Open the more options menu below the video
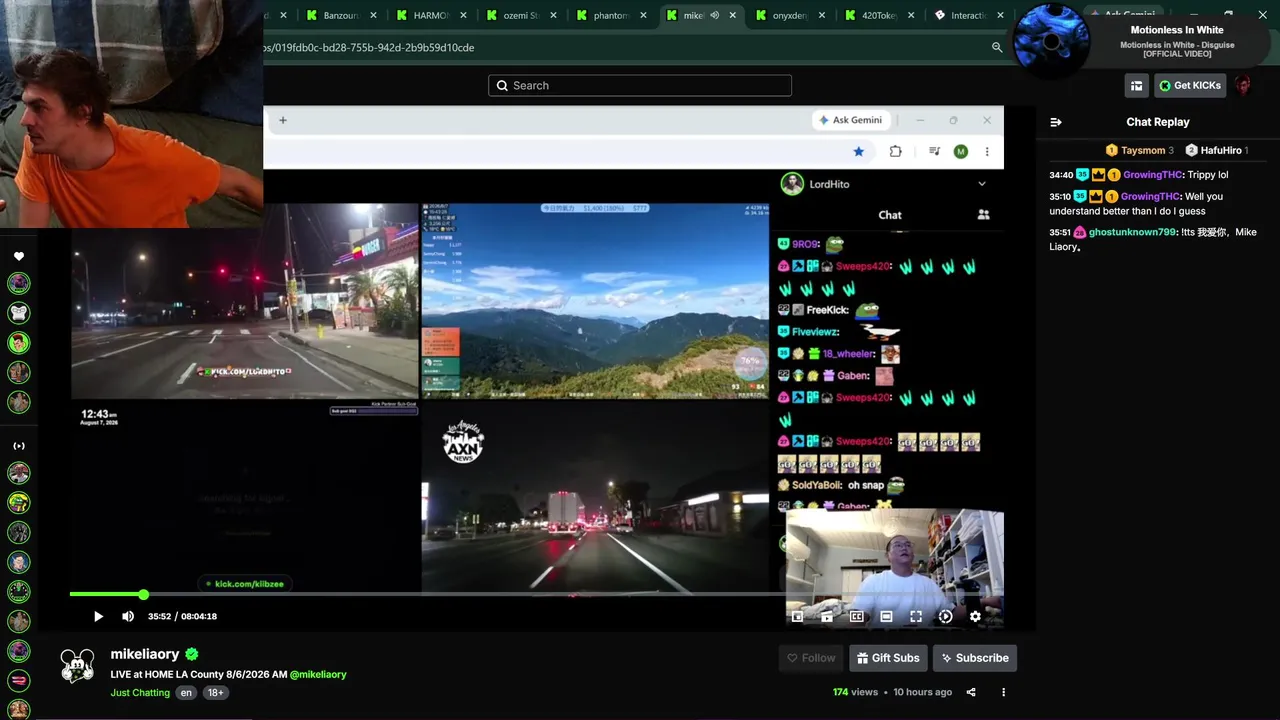The width and height of the screenshot is (1280, 720). coord(1003,692)
